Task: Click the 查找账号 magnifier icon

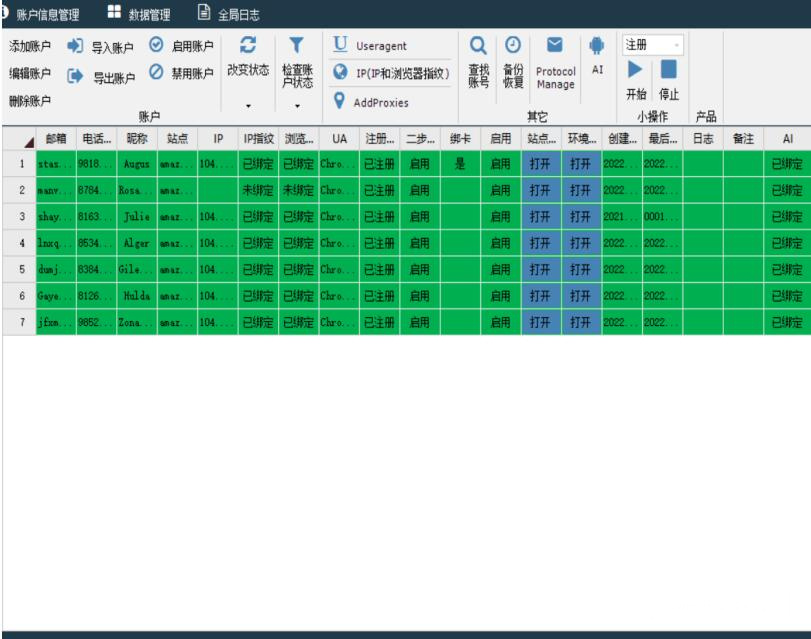Action: pos(478,46)
